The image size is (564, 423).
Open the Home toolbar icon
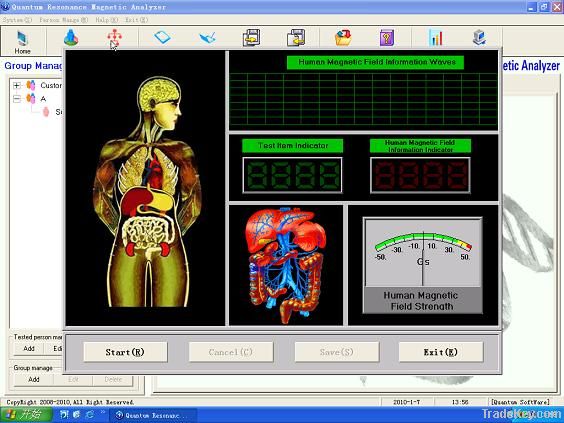coord(22,42)
